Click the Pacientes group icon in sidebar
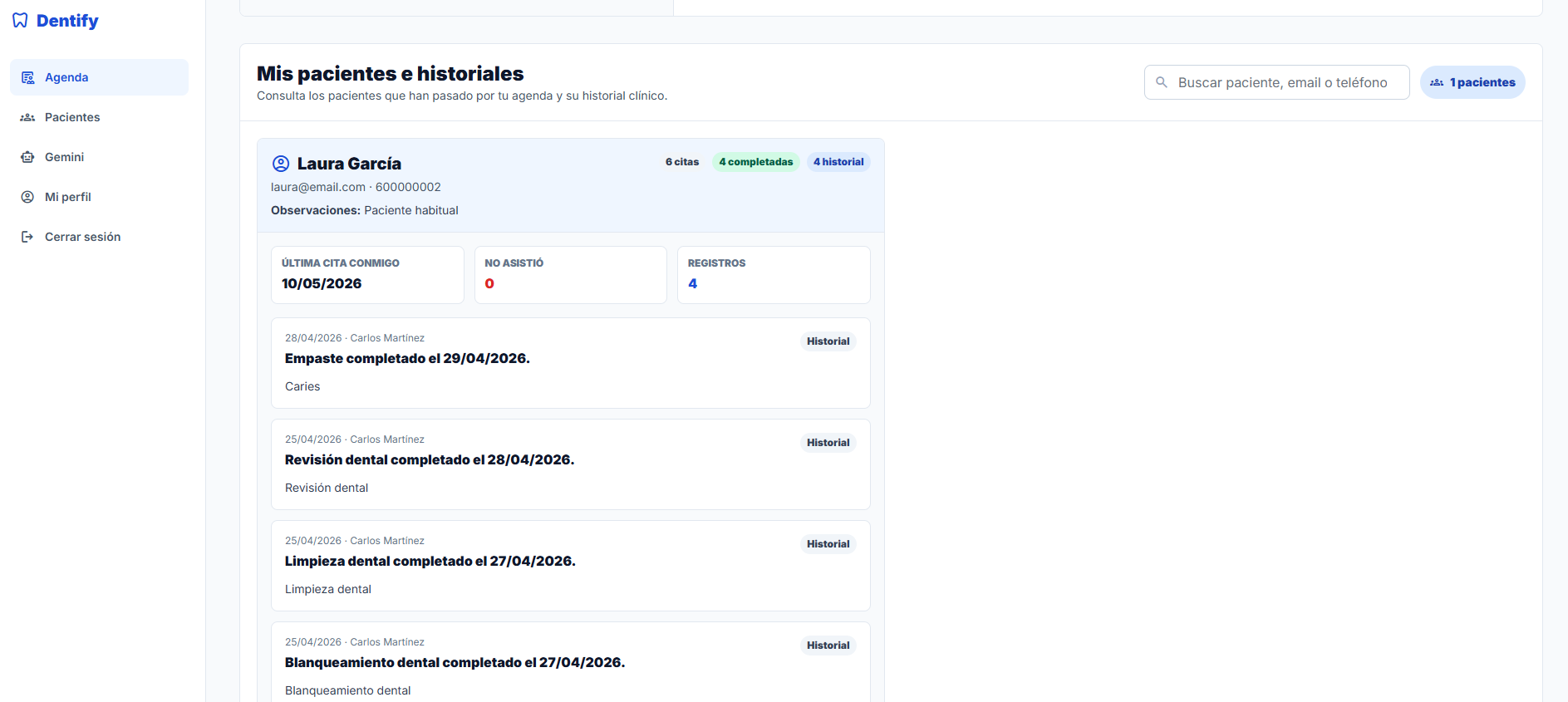The width and height of the screenshot is (1568, 702). [27, 117]
